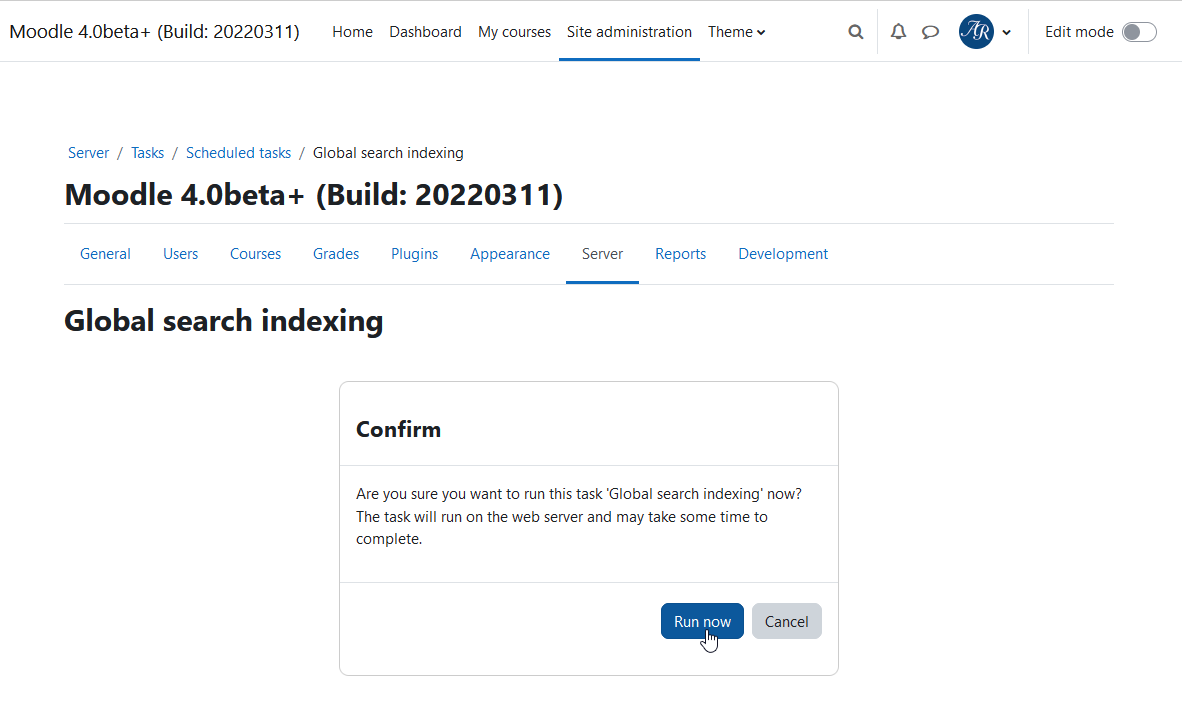Switch to the Plugins tab

[x=415, y=254]
